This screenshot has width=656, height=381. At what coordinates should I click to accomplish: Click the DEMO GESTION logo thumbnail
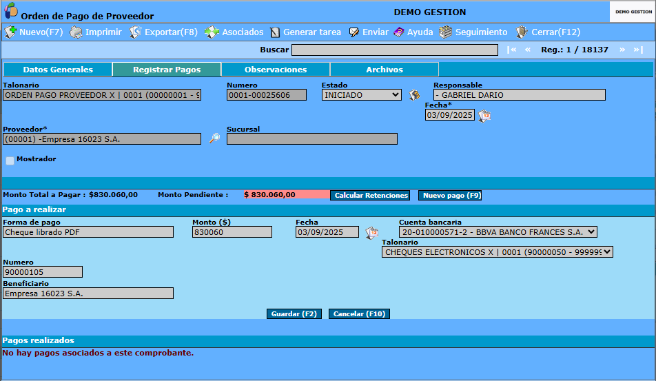click(633, 12)
